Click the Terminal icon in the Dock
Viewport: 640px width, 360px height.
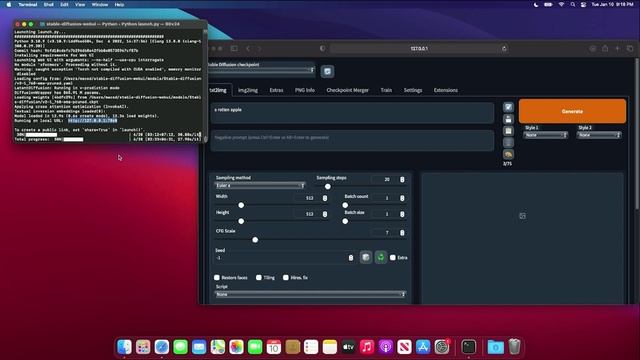click(x=469, y=347)
